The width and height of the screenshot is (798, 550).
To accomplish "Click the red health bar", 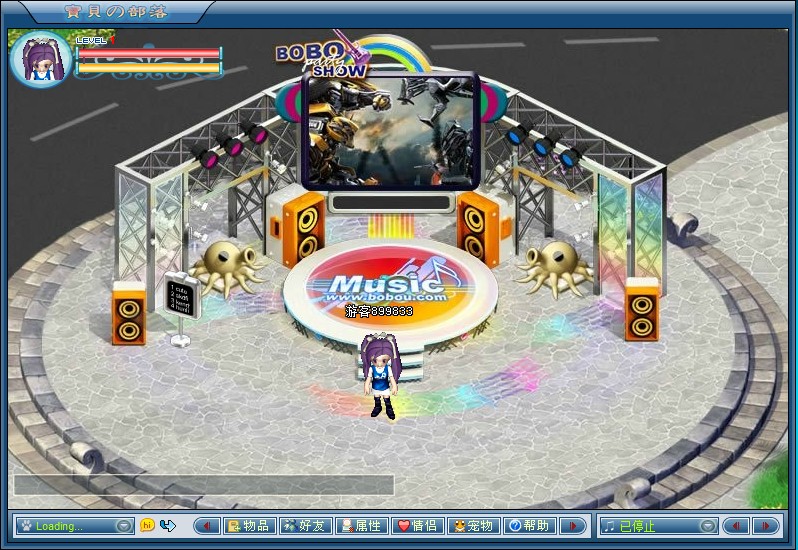I will 148,54.
